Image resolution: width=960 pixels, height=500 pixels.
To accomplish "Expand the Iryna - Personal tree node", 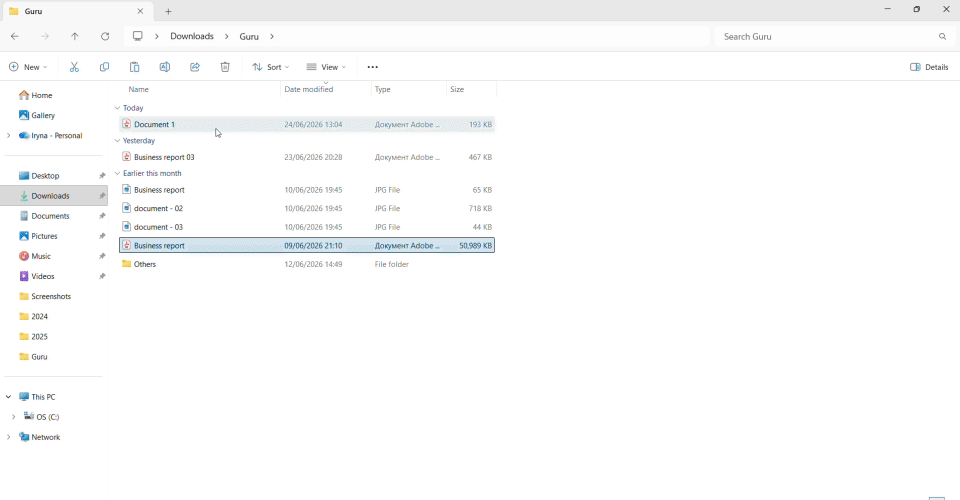I will coord(9,135).
